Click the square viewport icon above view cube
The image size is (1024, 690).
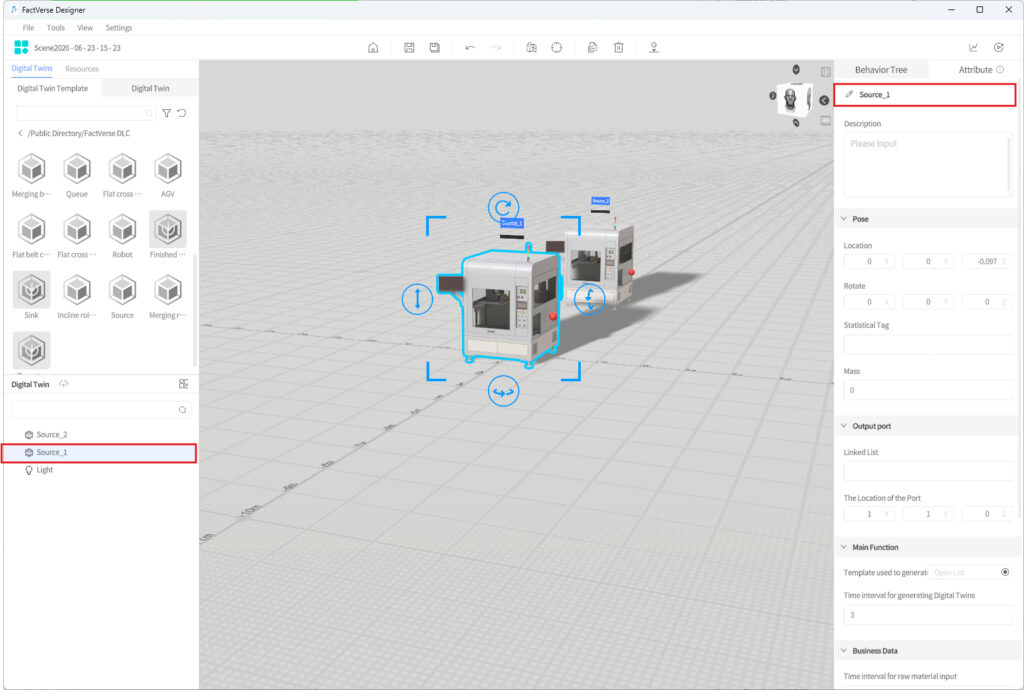(825, 72)
